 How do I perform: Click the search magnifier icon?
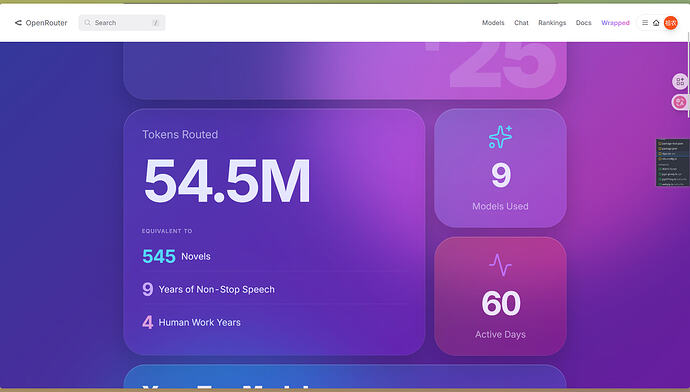tap(87, 22)
